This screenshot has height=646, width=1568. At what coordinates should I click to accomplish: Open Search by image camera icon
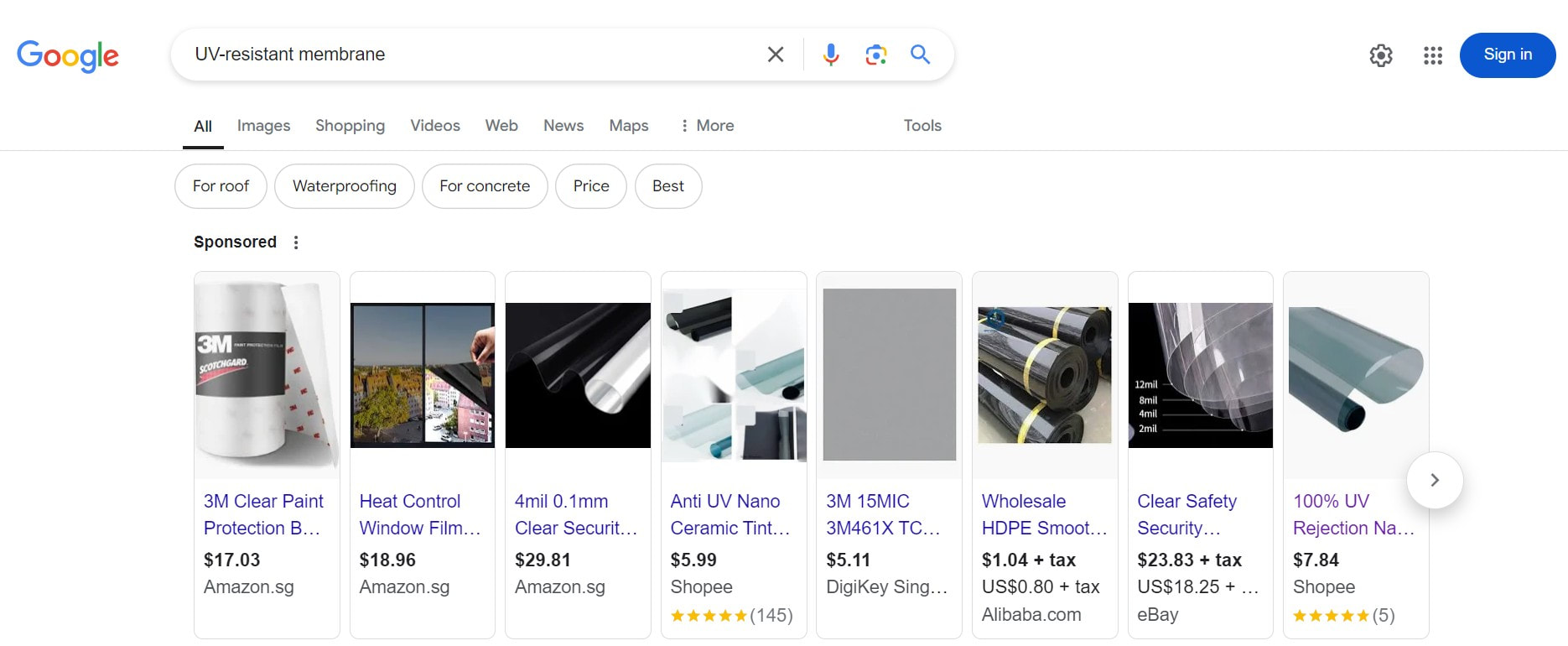point(875,55)
